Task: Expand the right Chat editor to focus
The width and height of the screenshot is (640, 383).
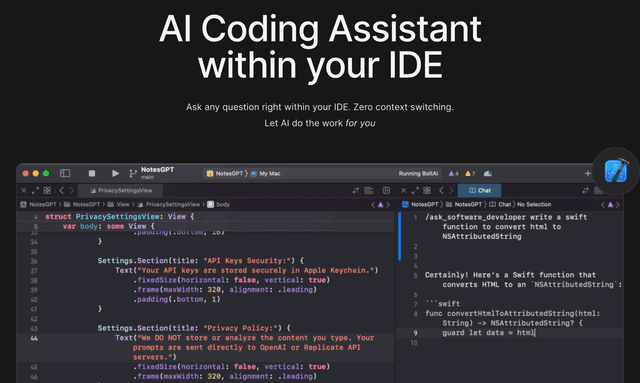Action: [415, 190]
